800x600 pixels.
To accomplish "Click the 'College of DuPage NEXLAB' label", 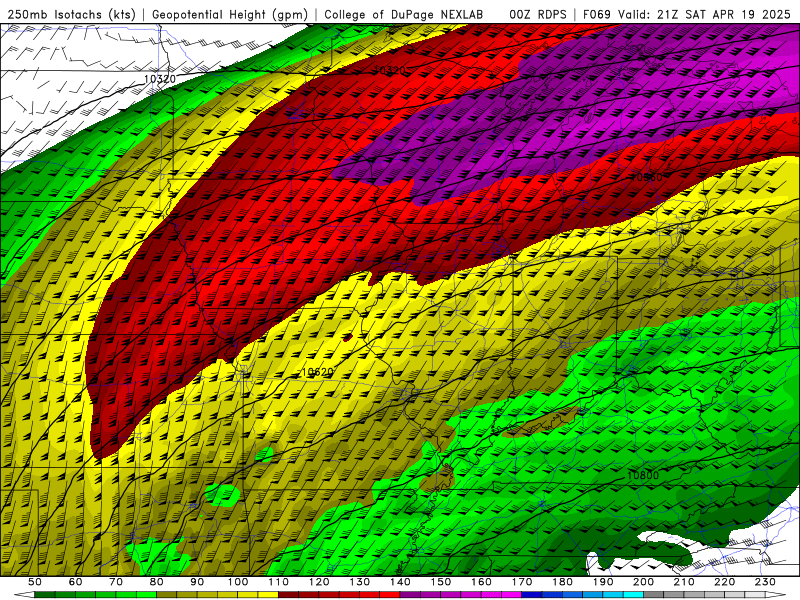I will tap(404, 14).
